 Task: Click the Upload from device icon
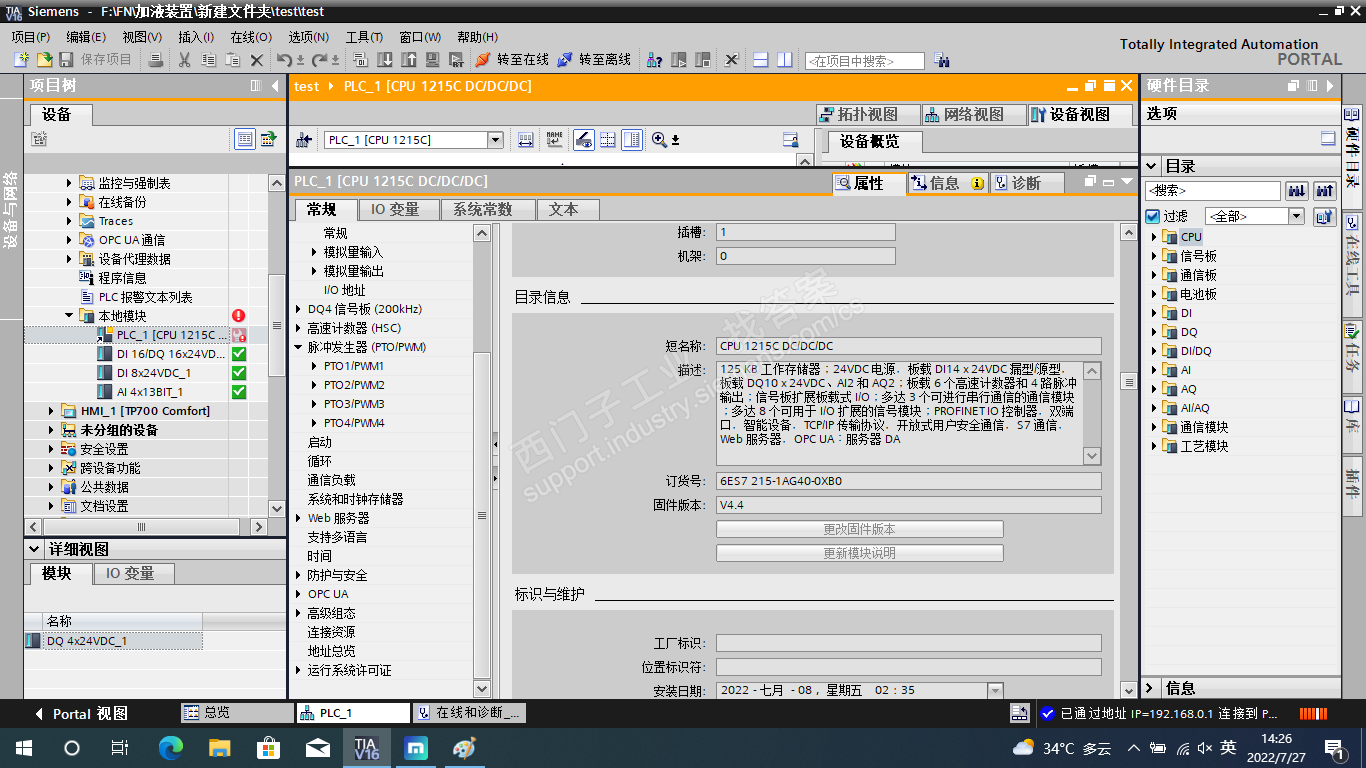point(408,60)
